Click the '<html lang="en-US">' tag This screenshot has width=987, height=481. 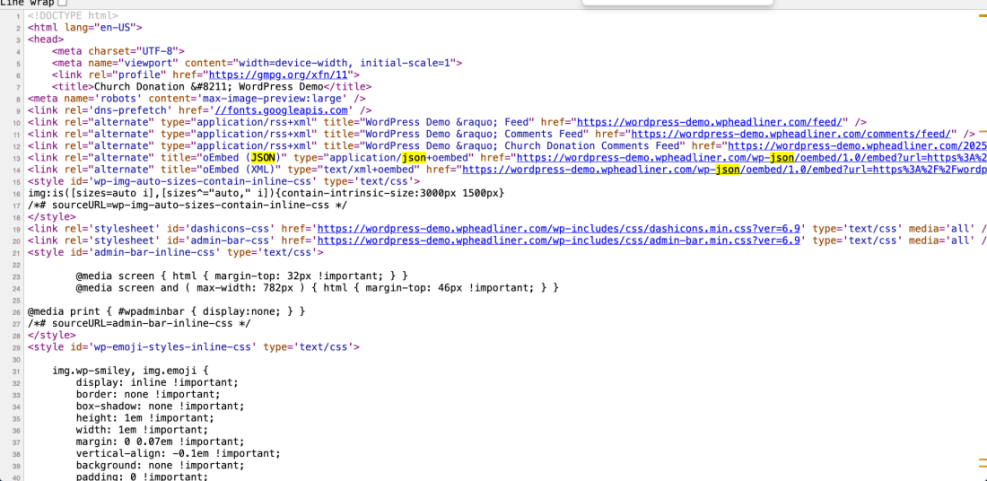point(84,27)
